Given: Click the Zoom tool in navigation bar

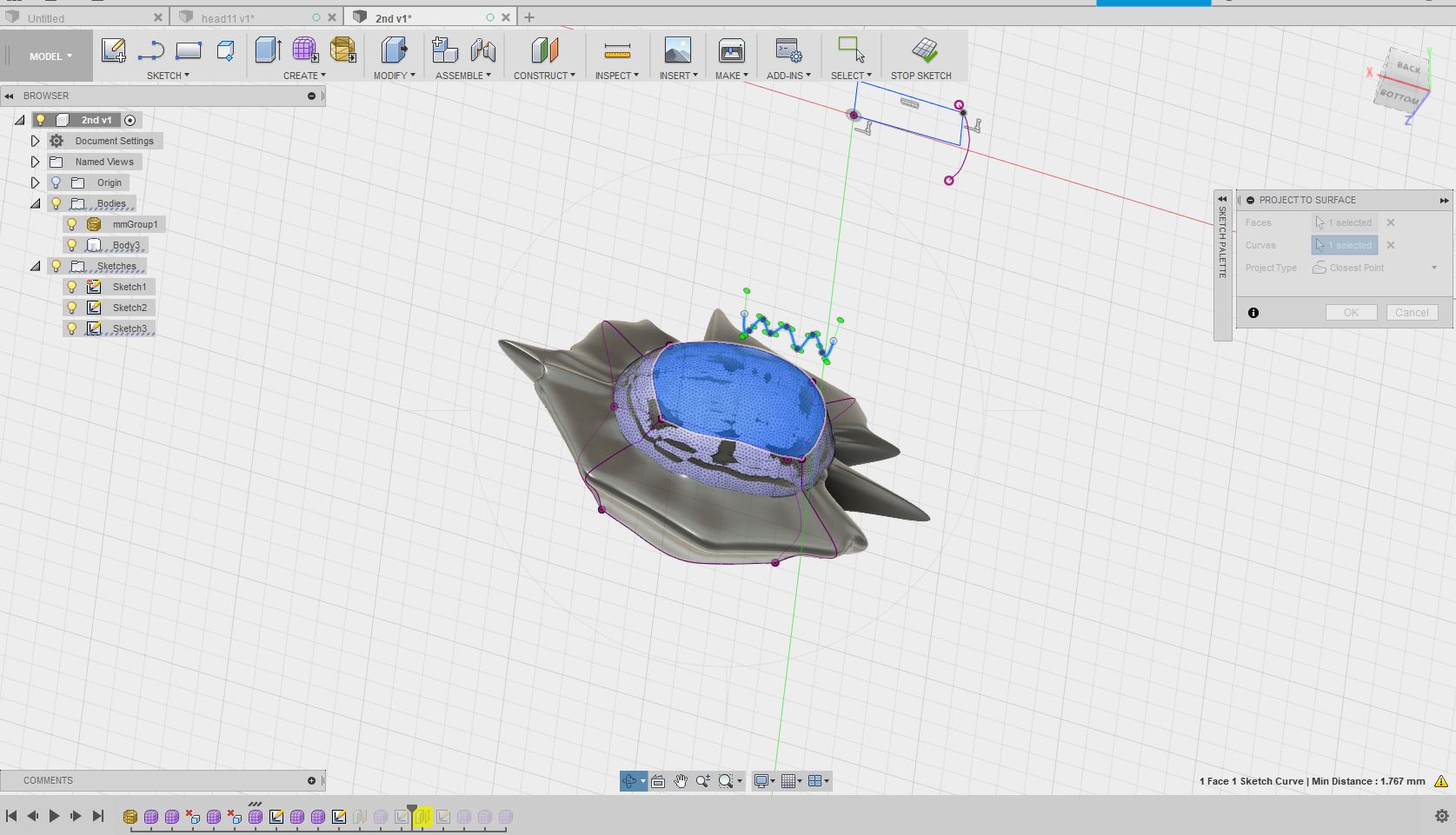Looking at the screenshot, I should (704, 780).
